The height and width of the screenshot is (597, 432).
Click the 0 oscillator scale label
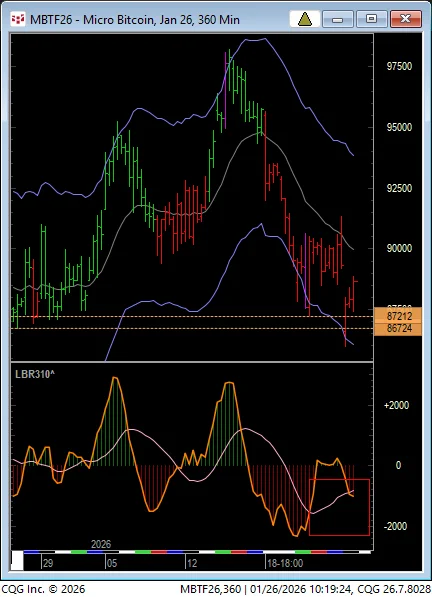tap(398, 466)
